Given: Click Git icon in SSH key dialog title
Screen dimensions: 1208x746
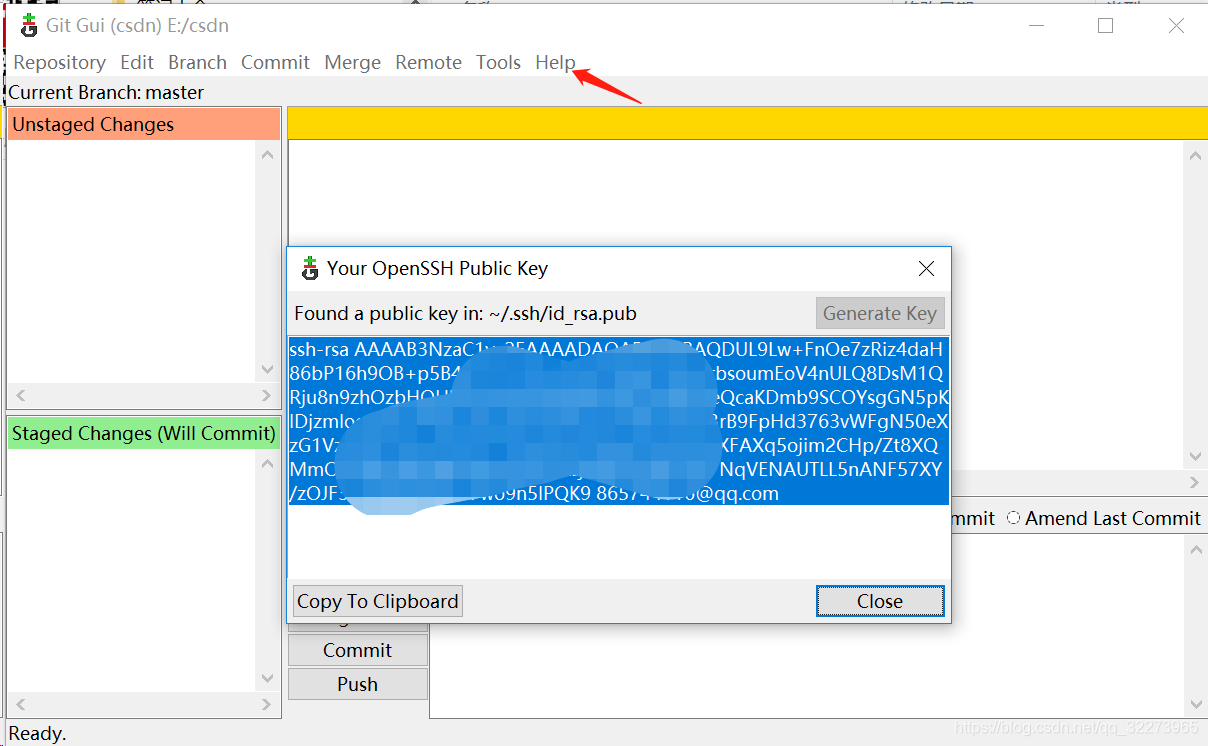Looking at the screenshot, I should click(x=310, y=268).
